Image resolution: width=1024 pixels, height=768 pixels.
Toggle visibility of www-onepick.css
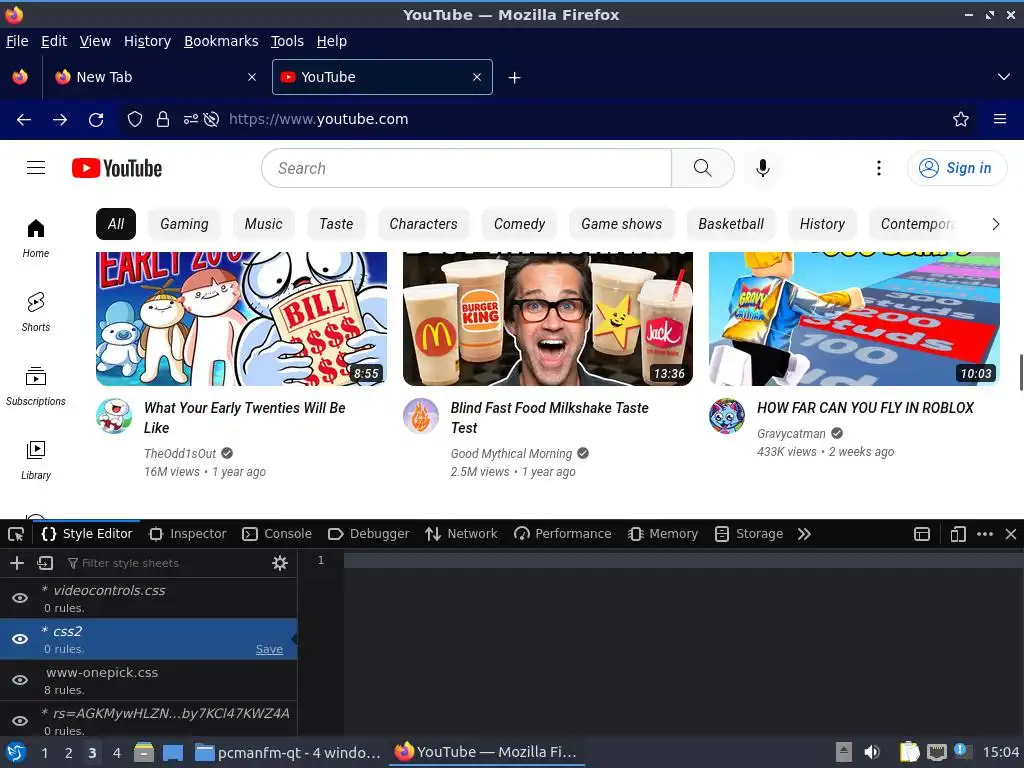coord(20,680)
